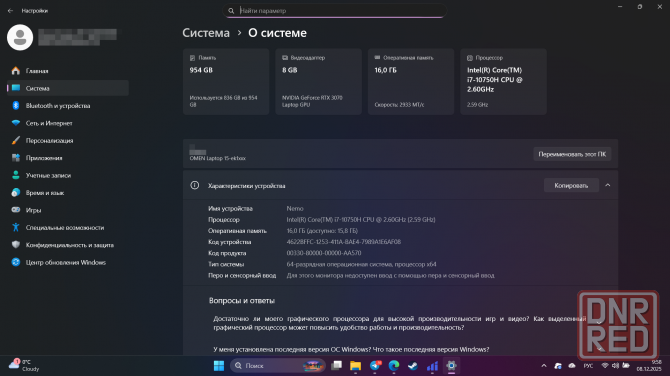Select Система in the sidebar
The width and height of the screenshot is (670, 376).
pyautogui.click(x=68, y=88)
